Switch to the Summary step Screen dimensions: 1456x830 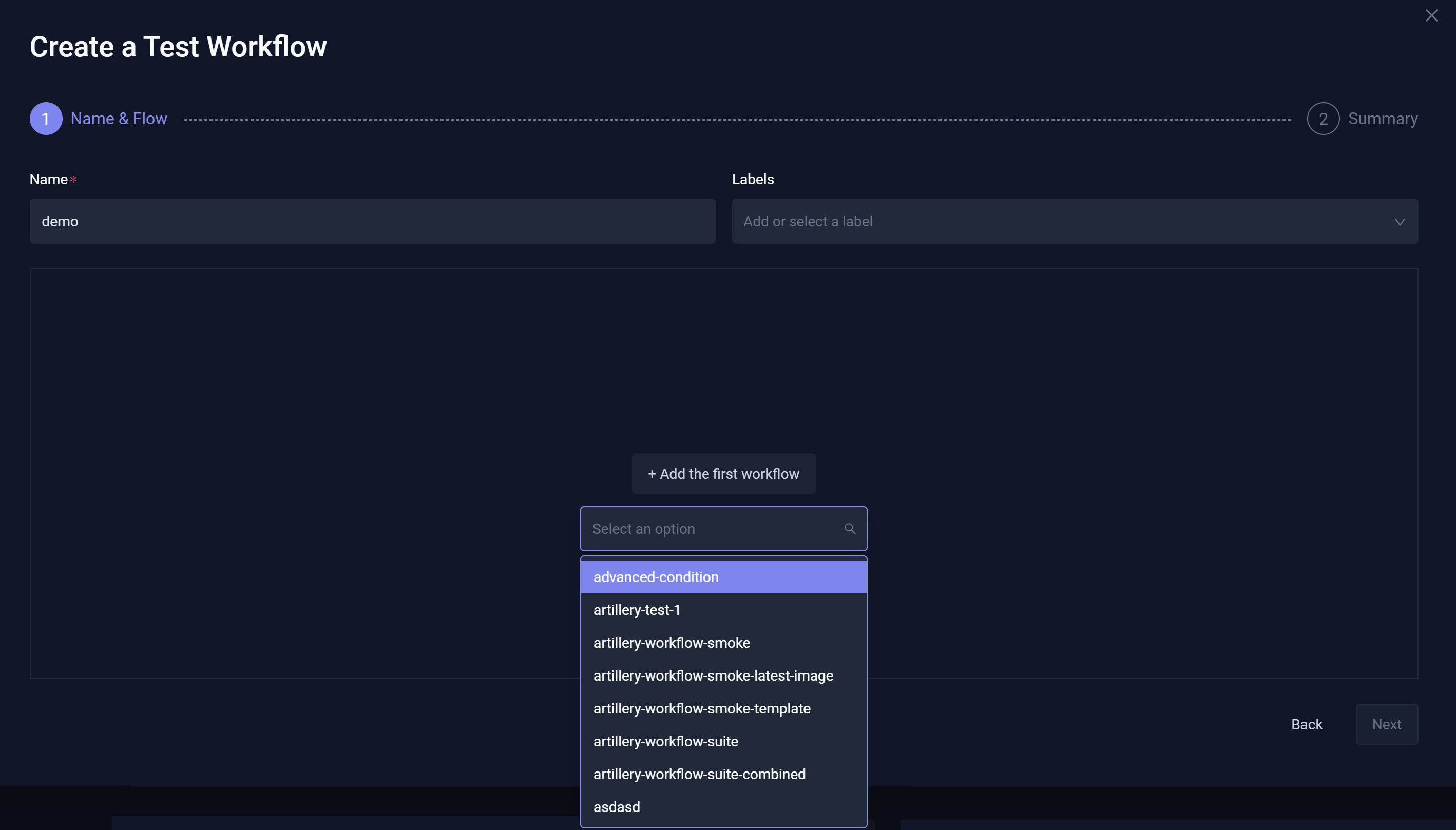1383,118
